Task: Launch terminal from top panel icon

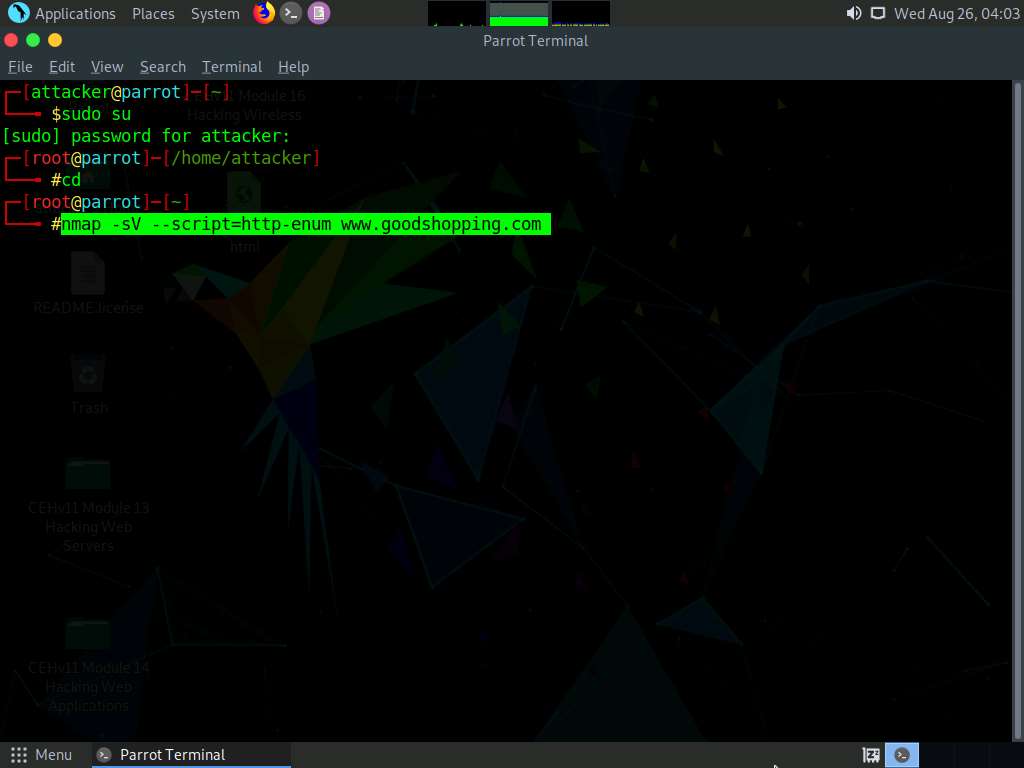Action: (291, 13)
